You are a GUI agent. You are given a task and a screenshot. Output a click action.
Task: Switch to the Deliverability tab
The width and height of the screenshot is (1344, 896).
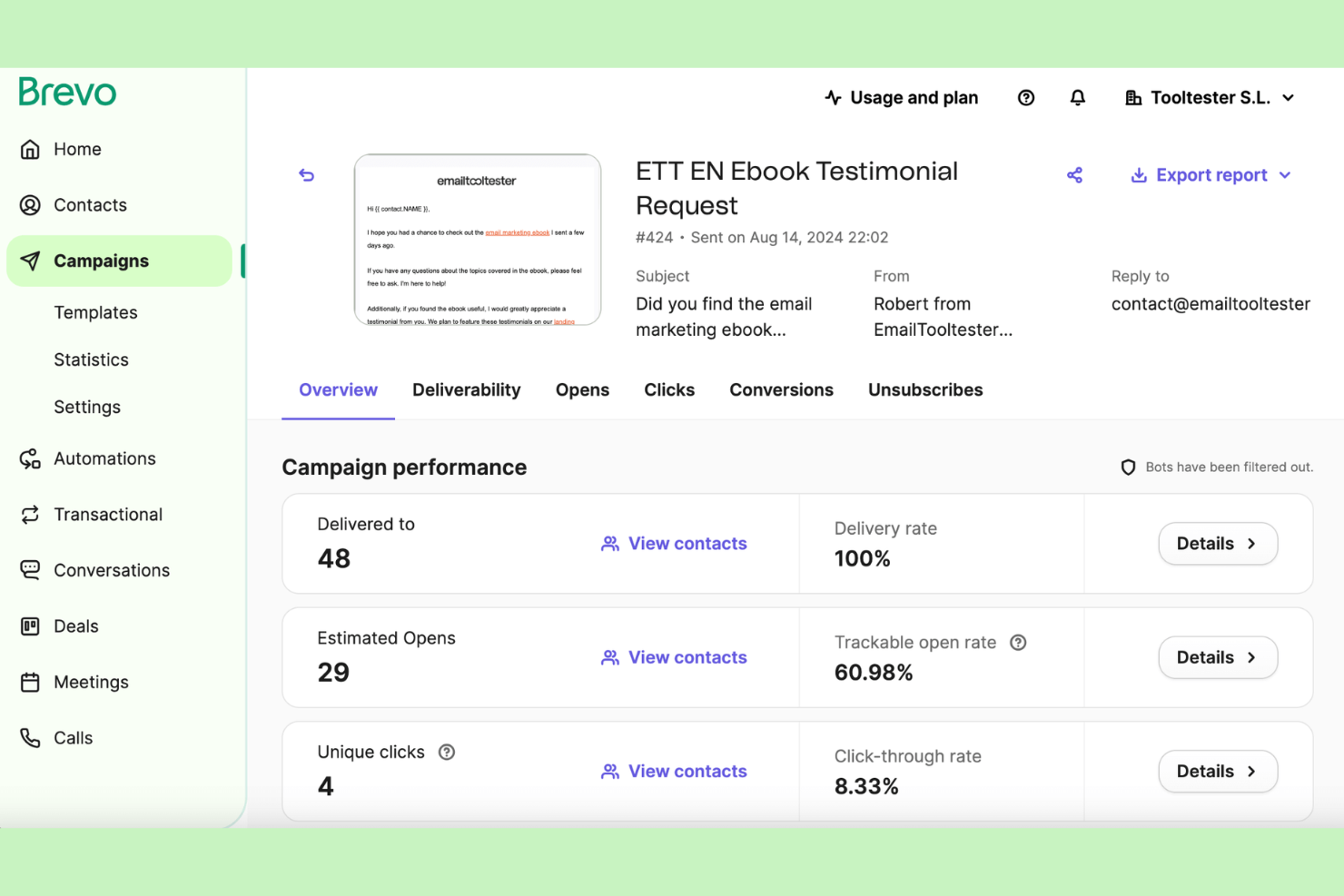pos(467,390)
